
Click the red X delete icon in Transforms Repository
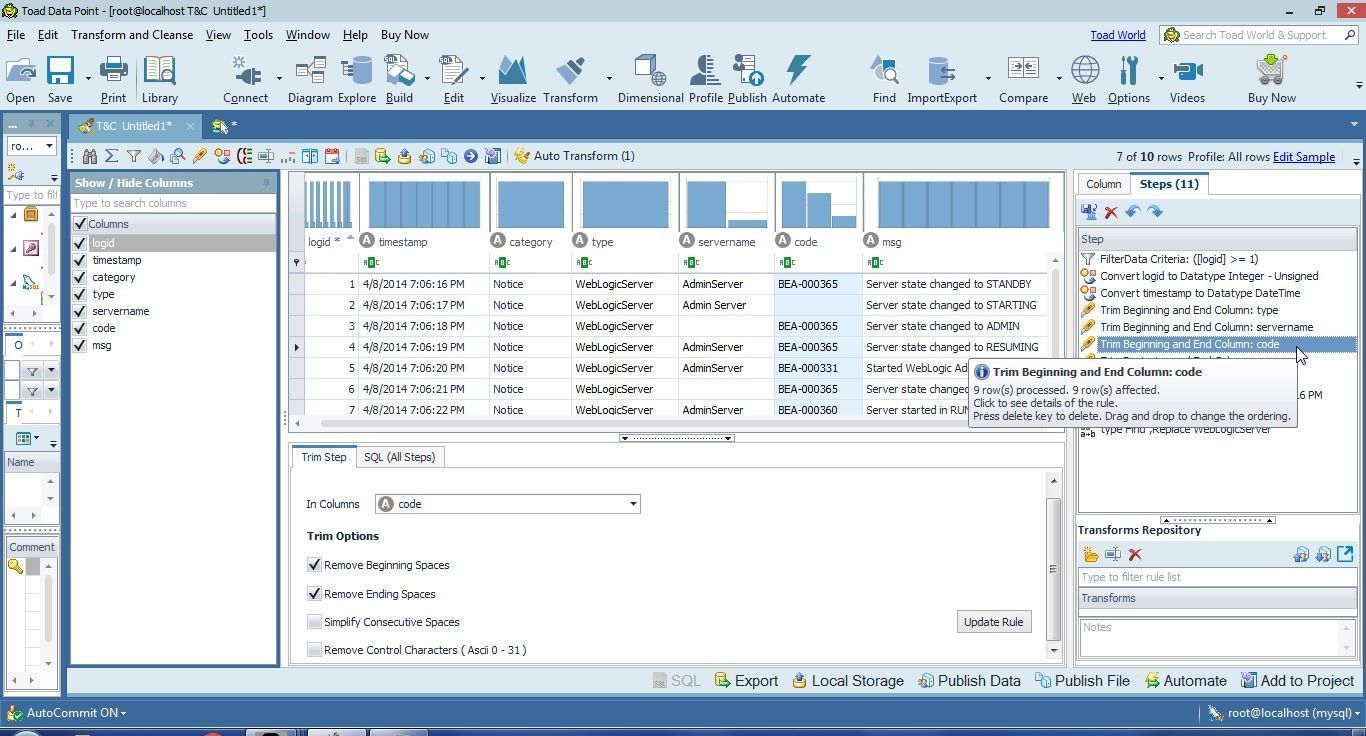(1135, 554)
